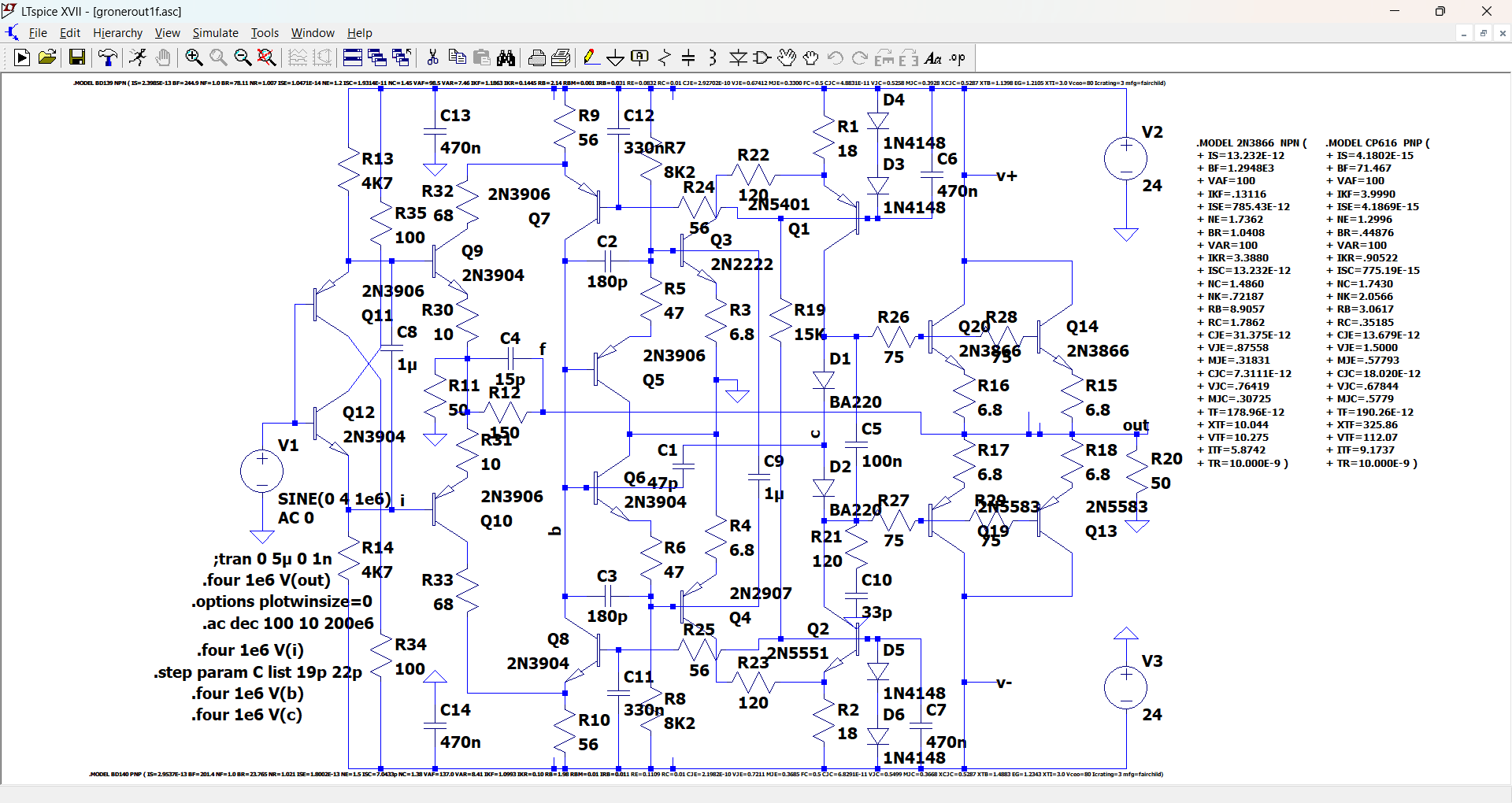The width and height of the screenshot is (1512, 803).
Task: Select the '.options plotwinsize=0' directive
Action: [x=282, y=601]
